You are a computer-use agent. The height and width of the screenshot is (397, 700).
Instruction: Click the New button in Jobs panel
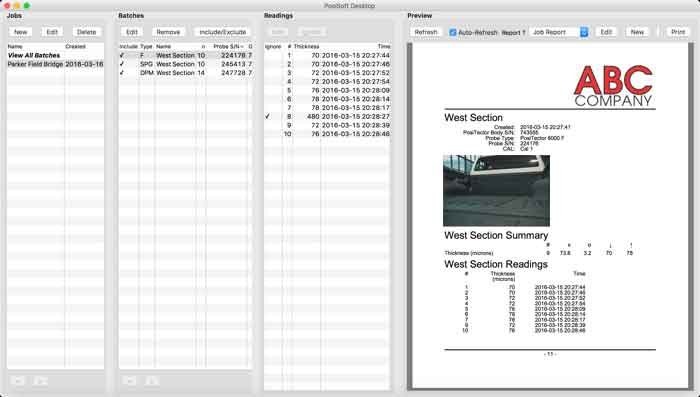click(21, 32)
